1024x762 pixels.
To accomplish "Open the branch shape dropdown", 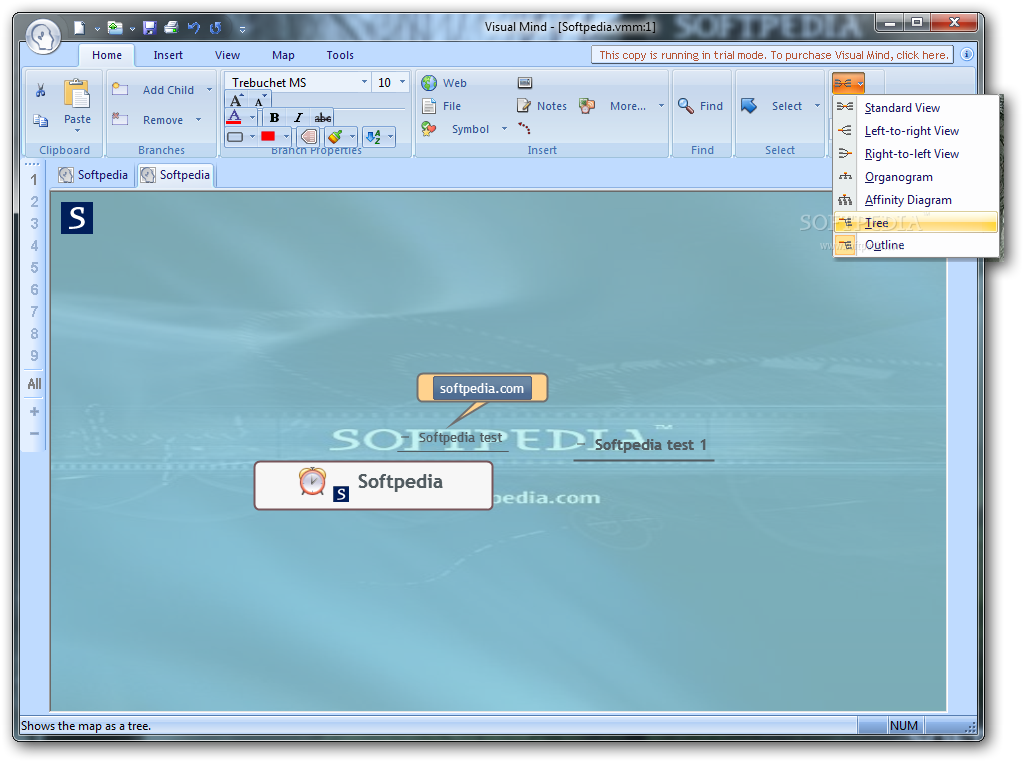I will (252, 136).
